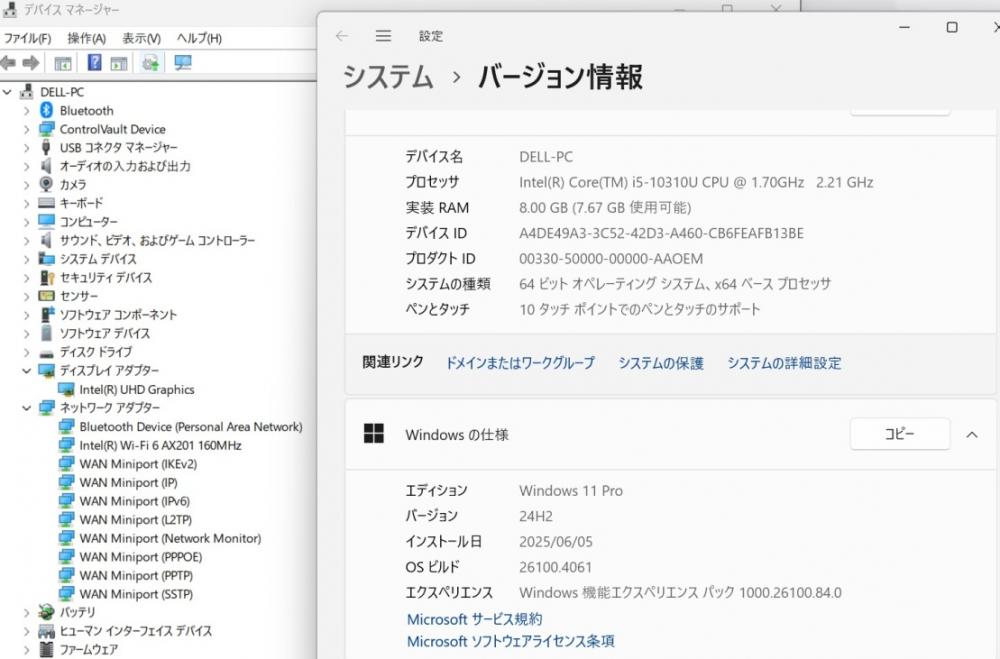This screenshot has width=1000, height=659.
Task: Click the show/hide console tree toolbar icon
Action: point(62,63)
